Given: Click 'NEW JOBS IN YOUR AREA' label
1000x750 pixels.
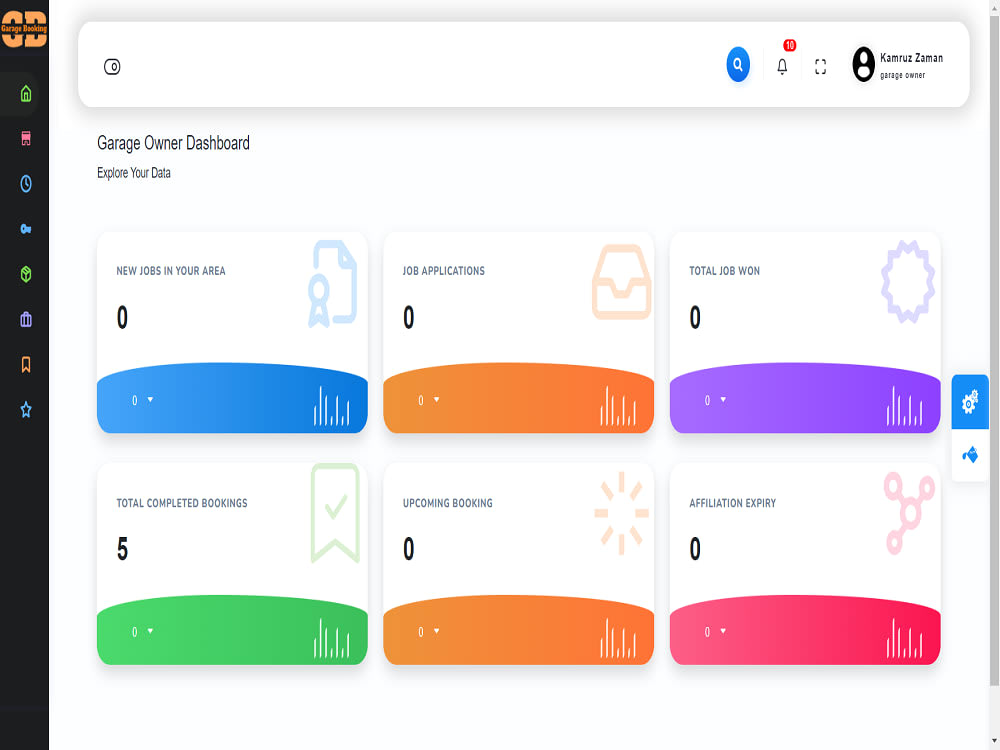Looking at the screenshot, I should 171,271.
